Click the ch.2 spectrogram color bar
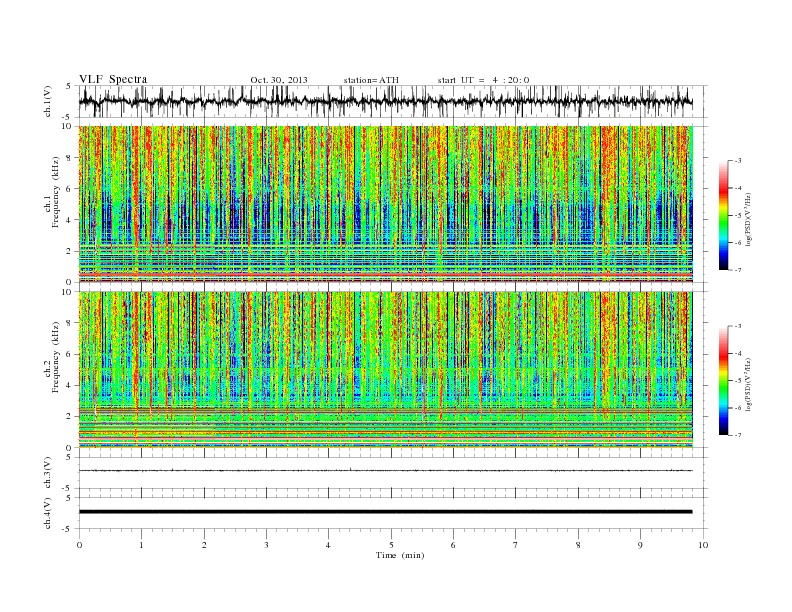 click(723, 381)
